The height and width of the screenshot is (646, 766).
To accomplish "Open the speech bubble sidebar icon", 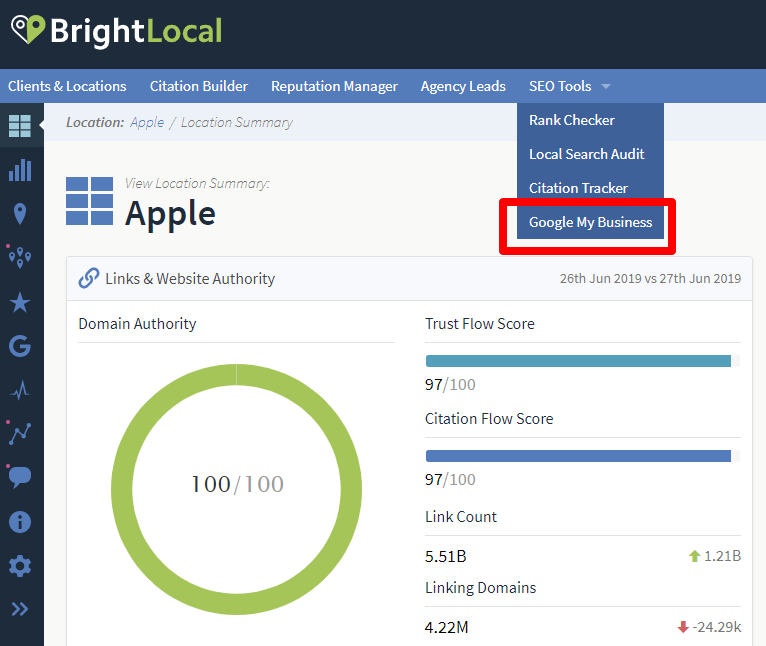I will [20, 476].
